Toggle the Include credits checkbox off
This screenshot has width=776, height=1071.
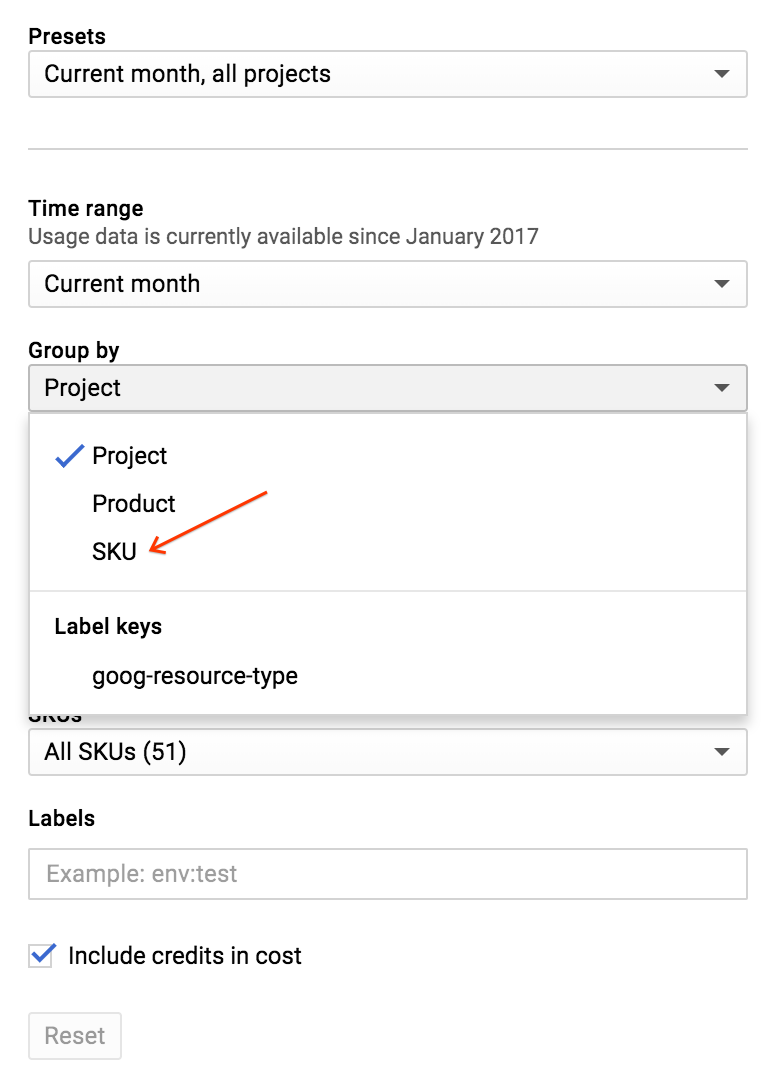[39, 955]
